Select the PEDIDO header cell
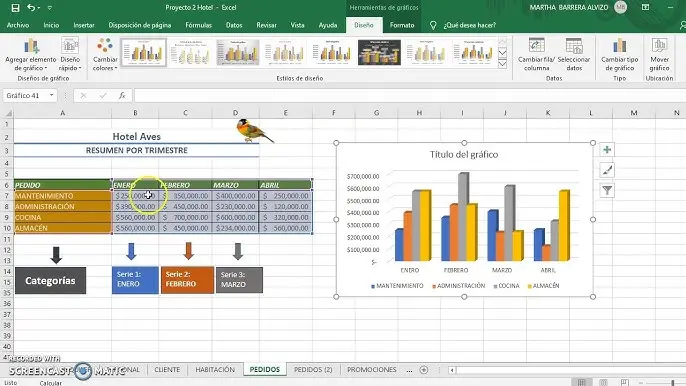Viewport: 686px width, 386px height. pos(63,185)
